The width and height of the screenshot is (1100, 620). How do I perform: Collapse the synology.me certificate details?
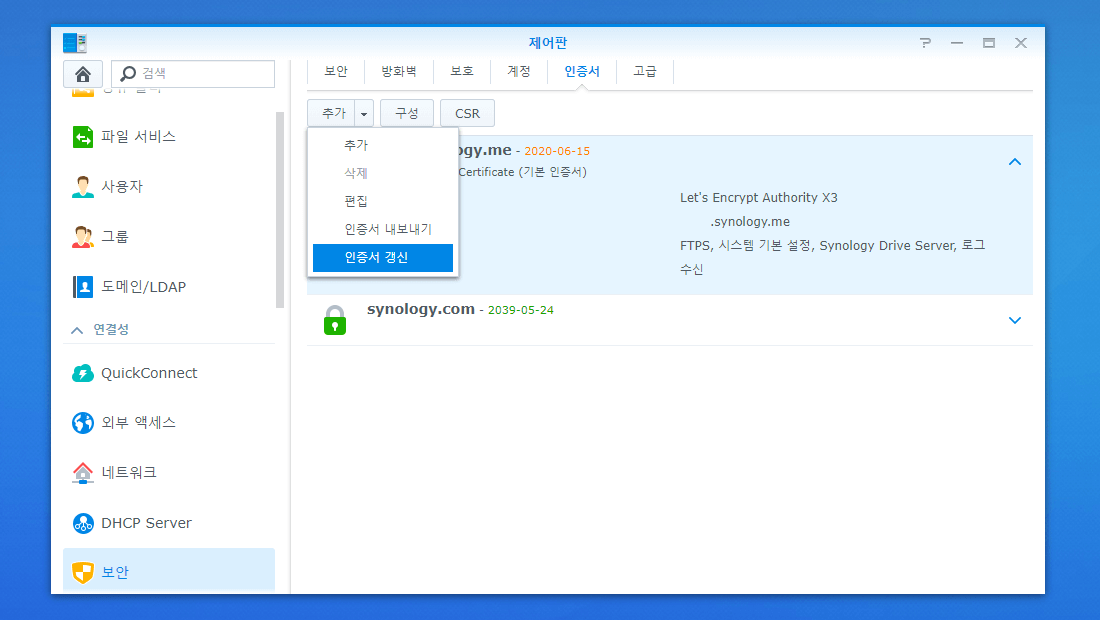pos(1014,162)
